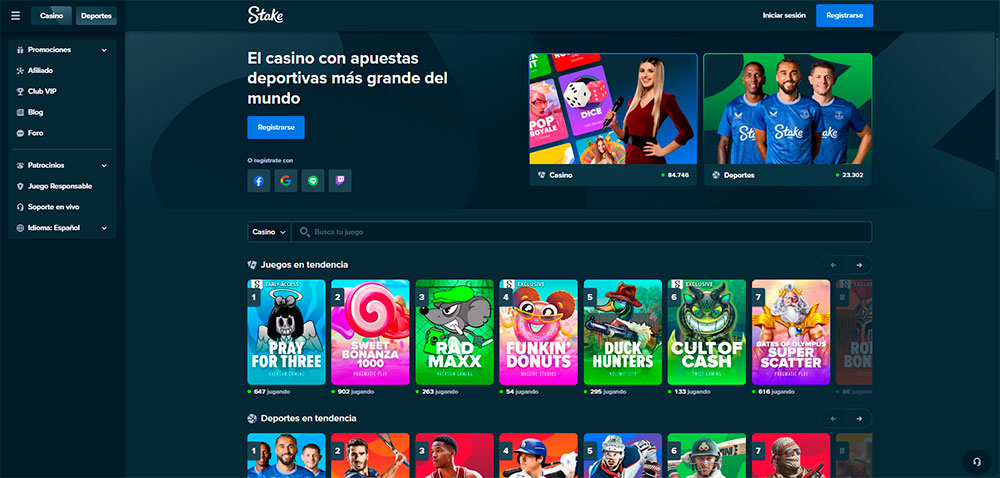
Task: Open the Rad Maxx game
Action: (x=455, y=332)
